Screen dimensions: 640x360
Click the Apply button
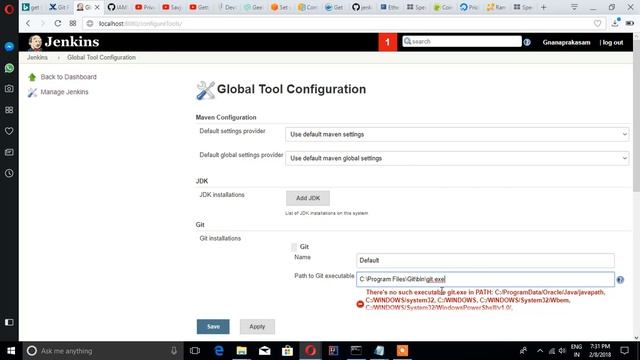pos(257,327)
